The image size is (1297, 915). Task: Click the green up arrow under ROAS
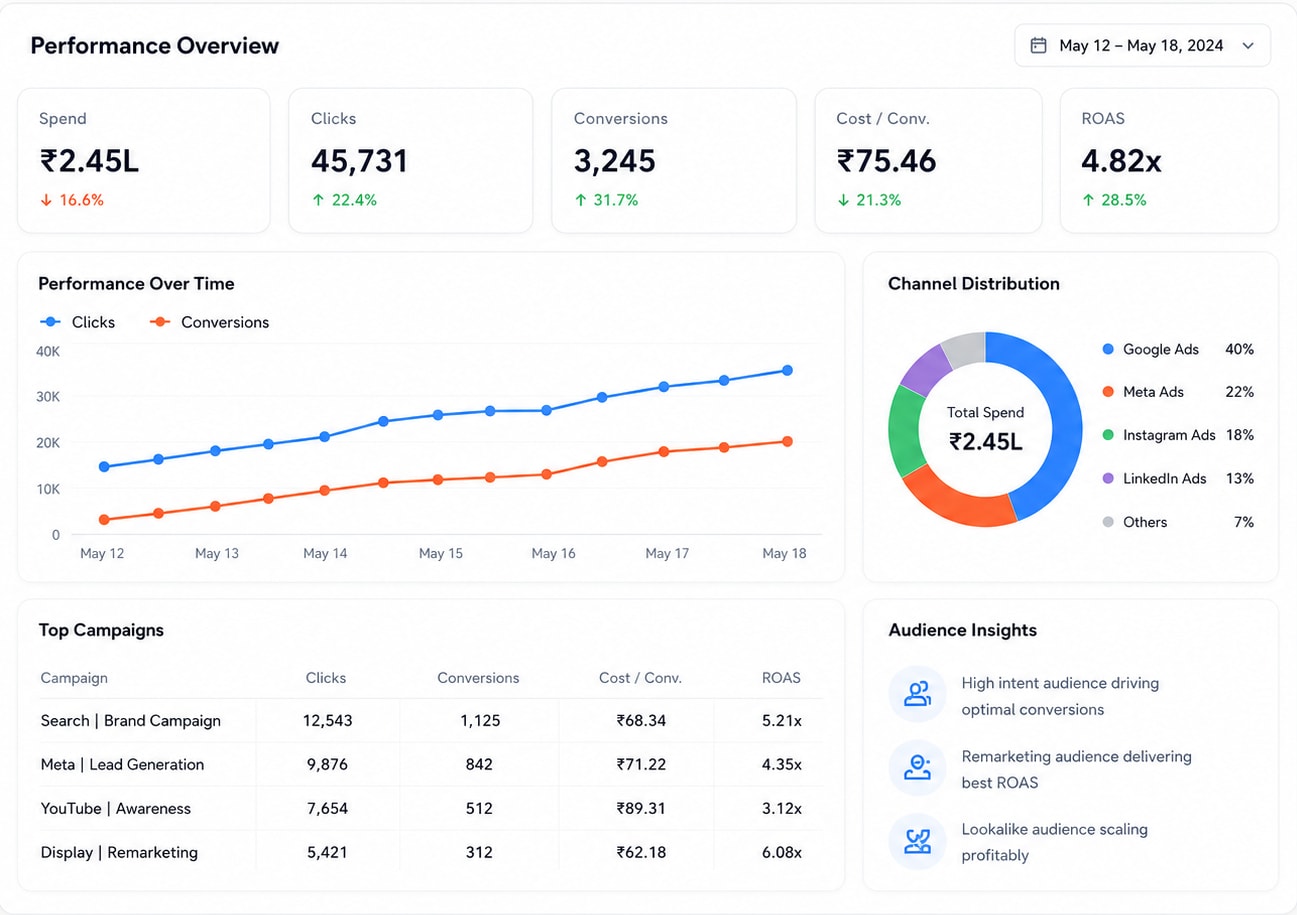click(1088, 200)
